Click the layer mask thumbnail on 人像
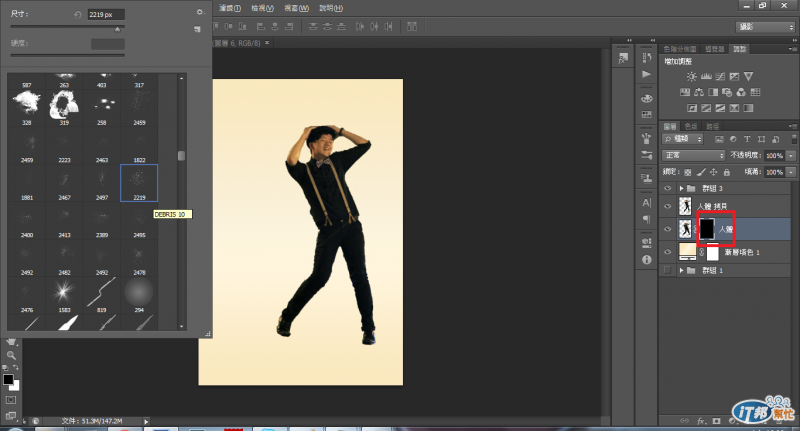Viewport: 800px width, 431px height. pyautogui.click(x=706, y=229)
